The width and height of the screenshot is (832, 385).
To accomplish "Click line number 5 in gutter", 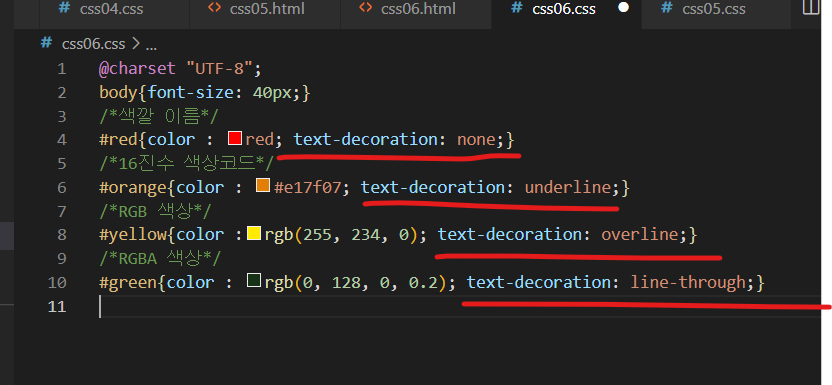I will coord(62,163).
